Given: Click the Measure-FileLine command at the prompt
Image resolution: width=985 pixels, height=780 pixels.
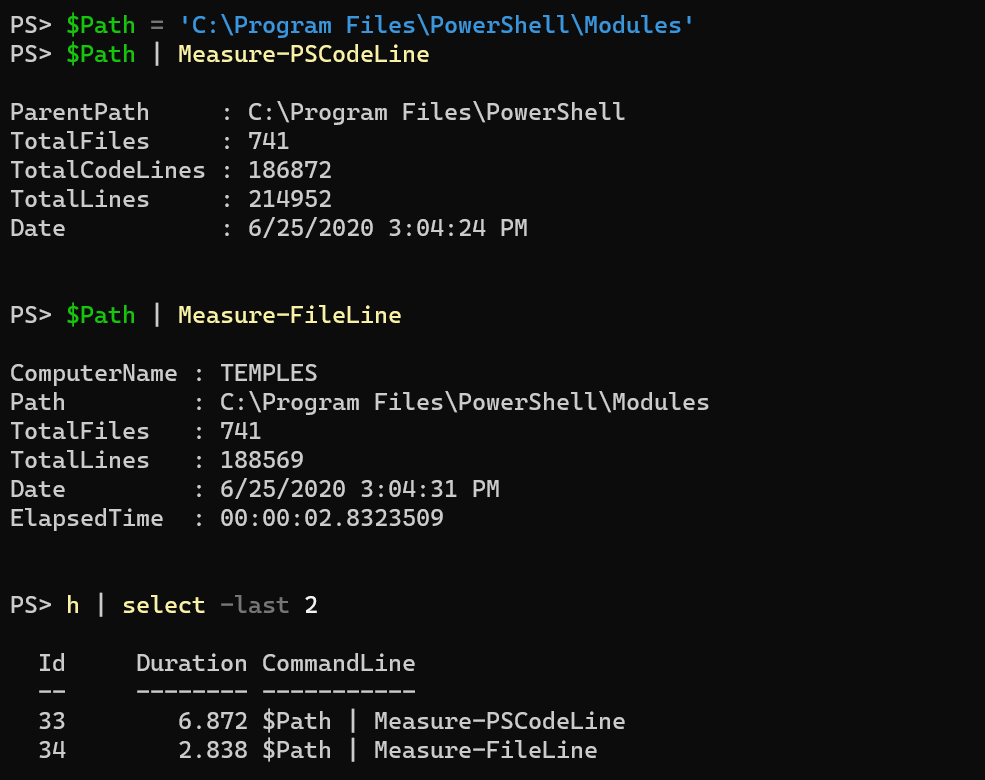Looking at the screenshot, I should [289, 315].
